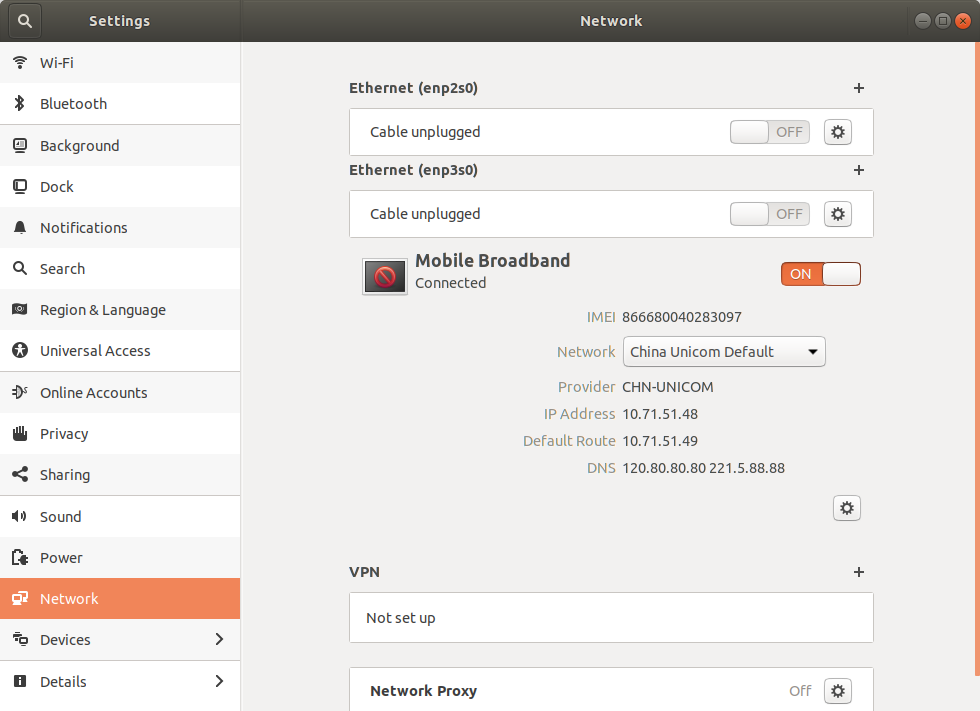Screen dimensions: 980x711
Task: Add a connection to Ethernet enp2s0
Action: pyautogui.click(x=859, y=88)
